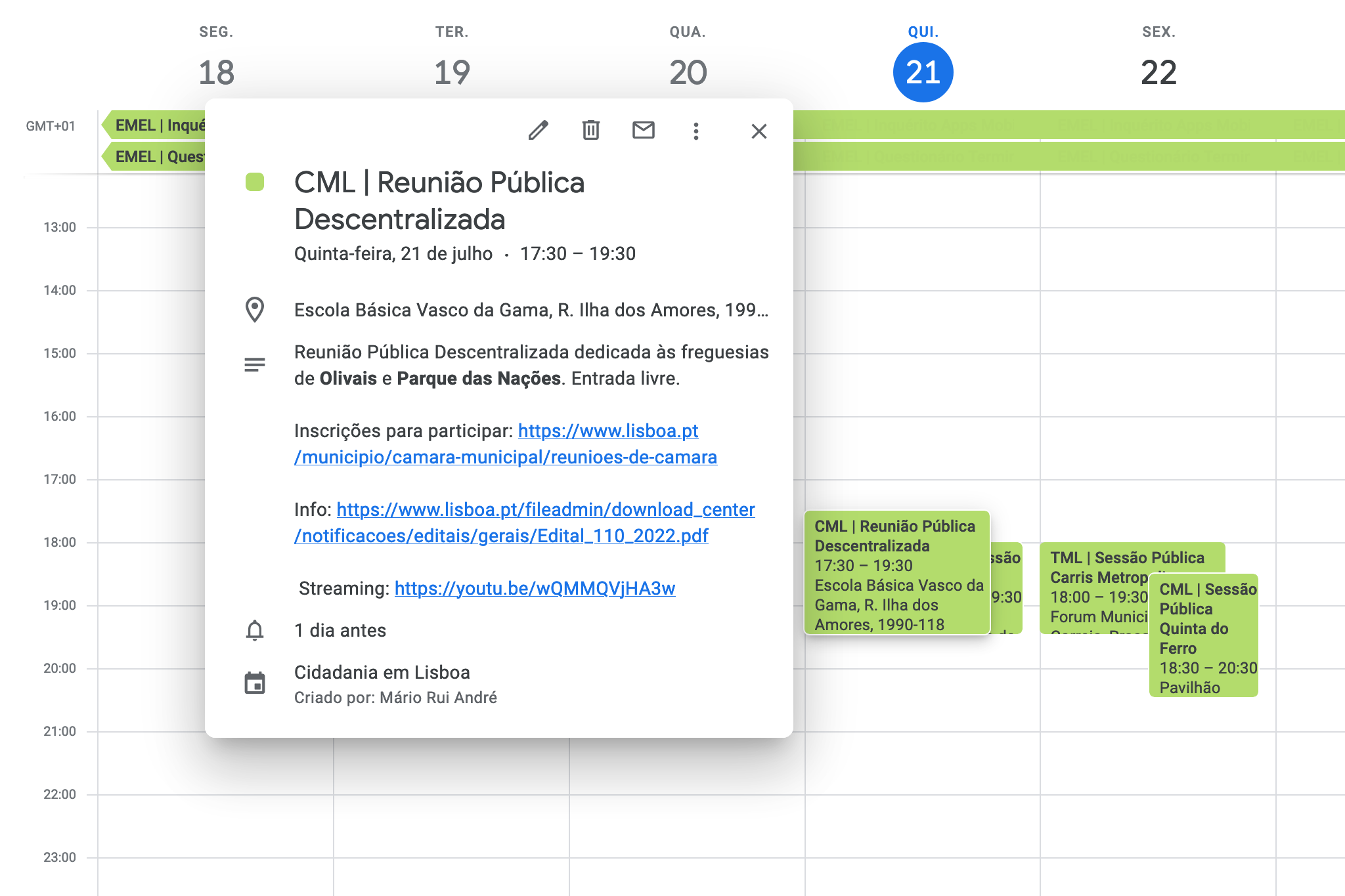Select Tuesday 19 day header

point(452,72)
